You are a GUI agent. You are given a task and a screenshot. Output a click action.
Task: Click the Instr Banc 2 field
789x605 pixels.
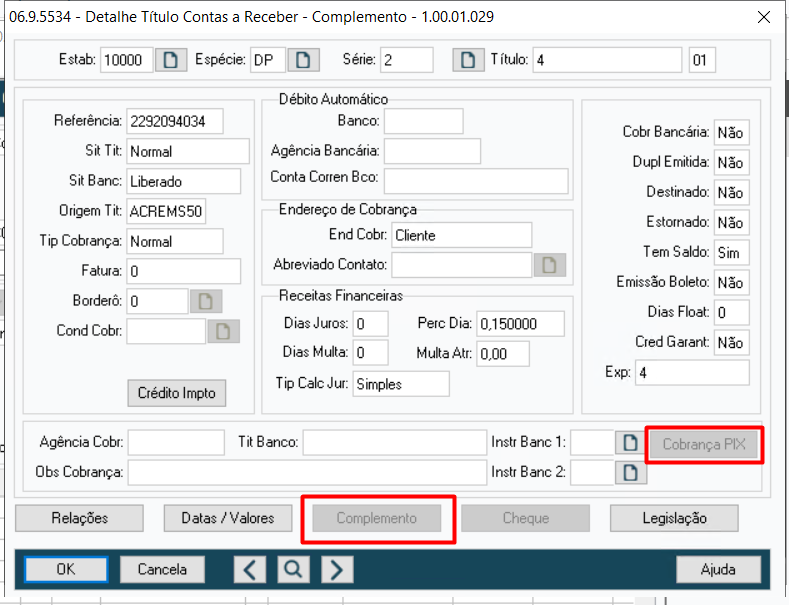coord(592,473)
